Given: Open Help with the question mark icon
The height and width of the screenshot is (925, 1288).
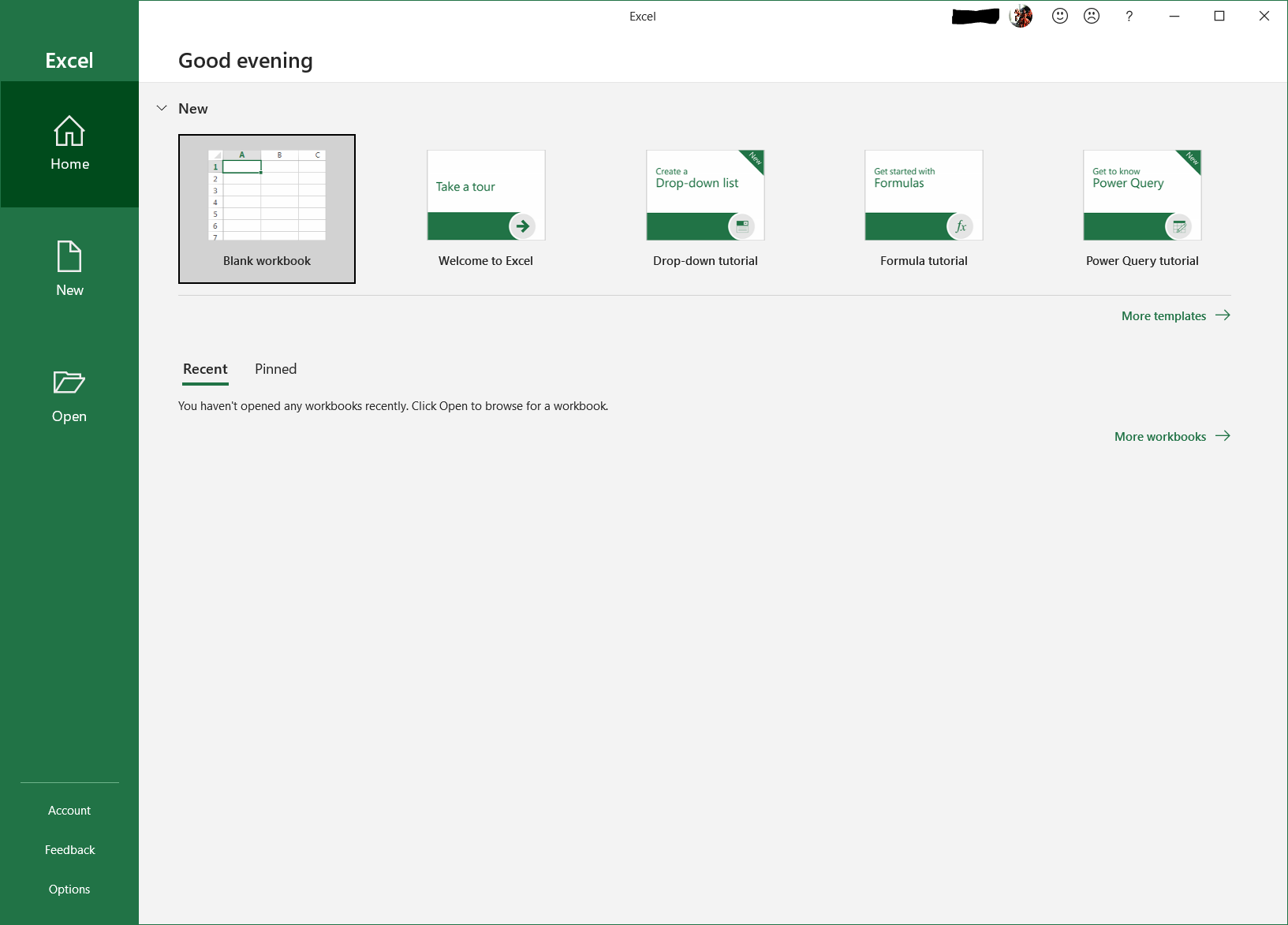Looking at the screenshot, I should [1129, 16].
